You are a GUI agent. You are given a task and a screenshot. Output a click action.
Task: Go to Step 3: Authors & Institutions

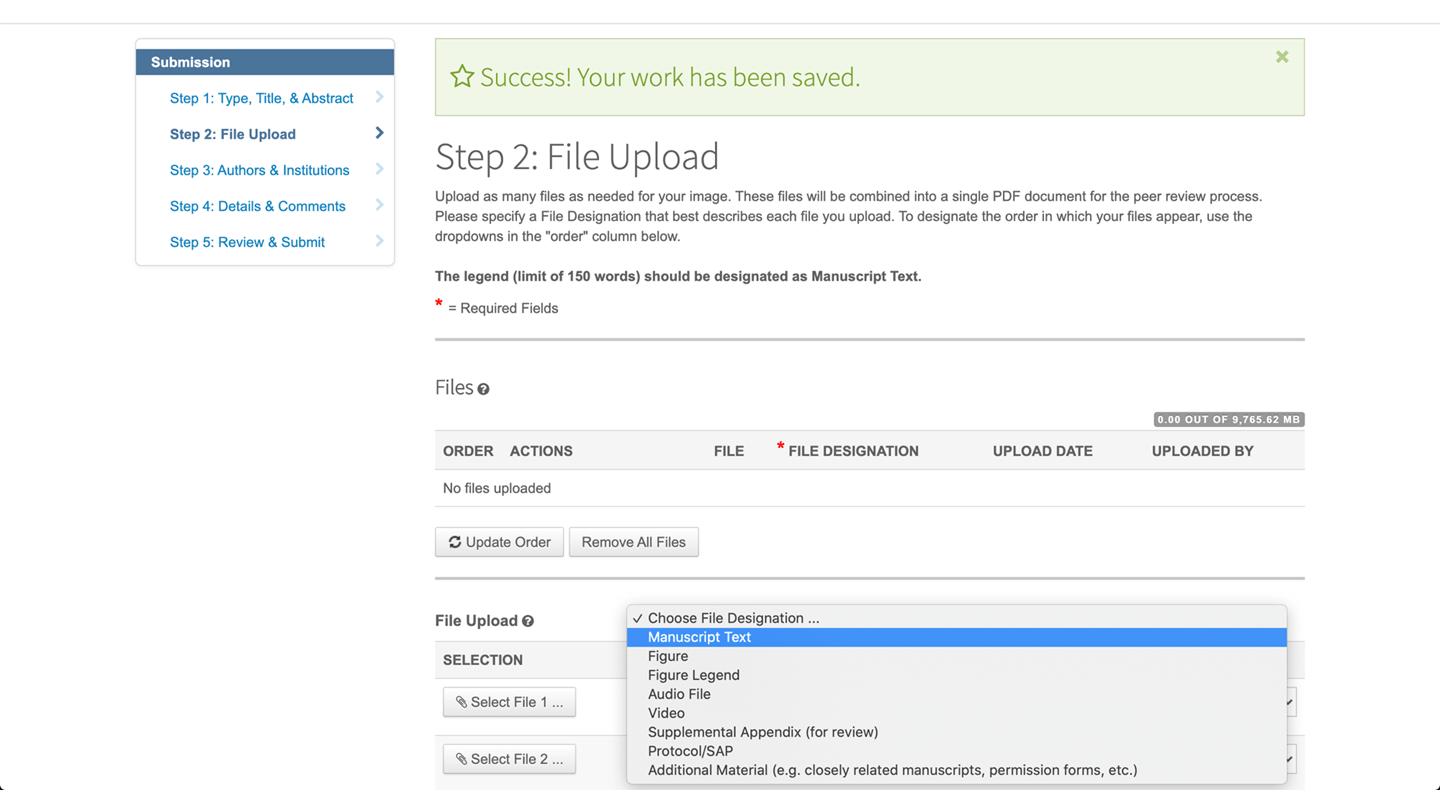[x=259, y=170]
